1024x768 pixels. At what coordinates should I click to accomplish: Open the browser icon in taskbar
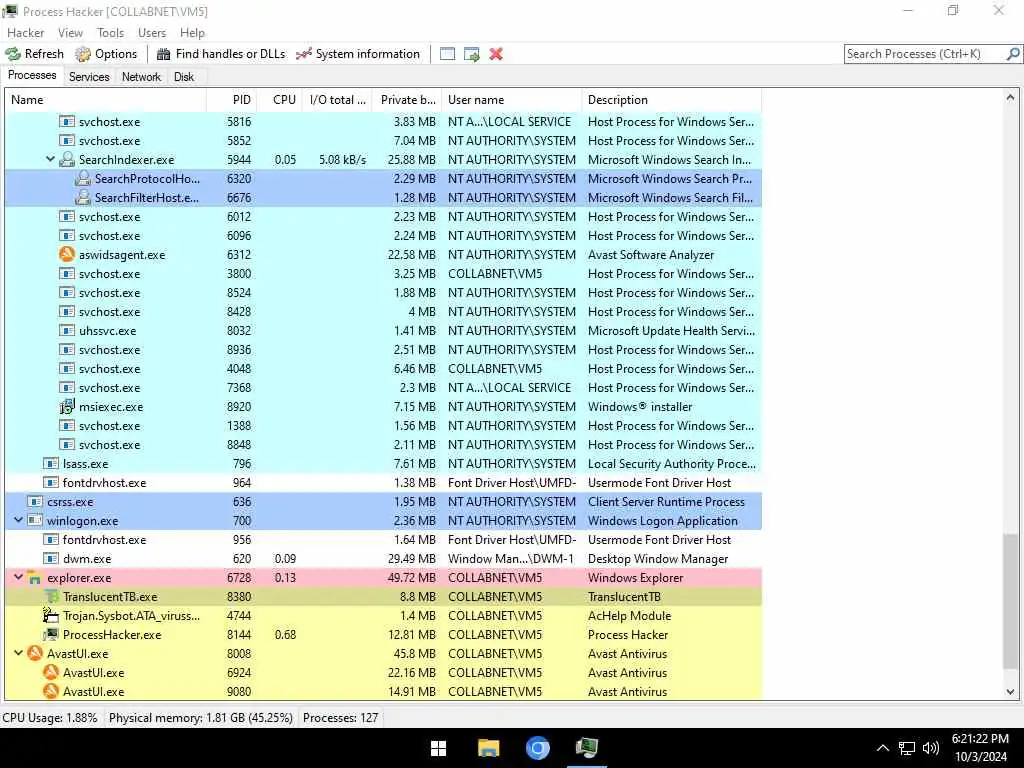(x=537, y=748)
